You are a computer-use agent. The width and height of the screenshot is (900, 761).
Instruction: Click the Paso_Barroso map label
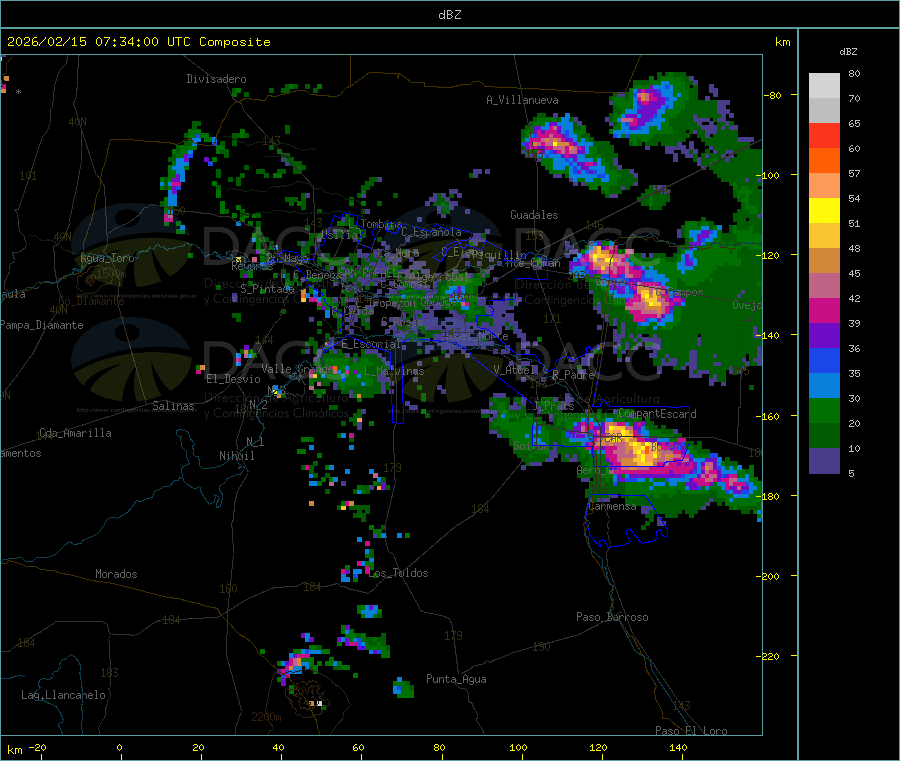pos(612,617)
